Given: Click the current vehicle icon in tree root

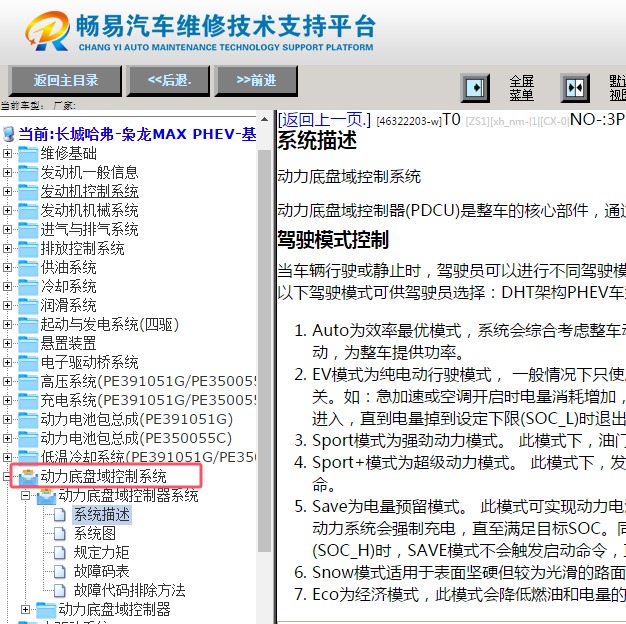Looking at the screenshot, I should [8, 134].
